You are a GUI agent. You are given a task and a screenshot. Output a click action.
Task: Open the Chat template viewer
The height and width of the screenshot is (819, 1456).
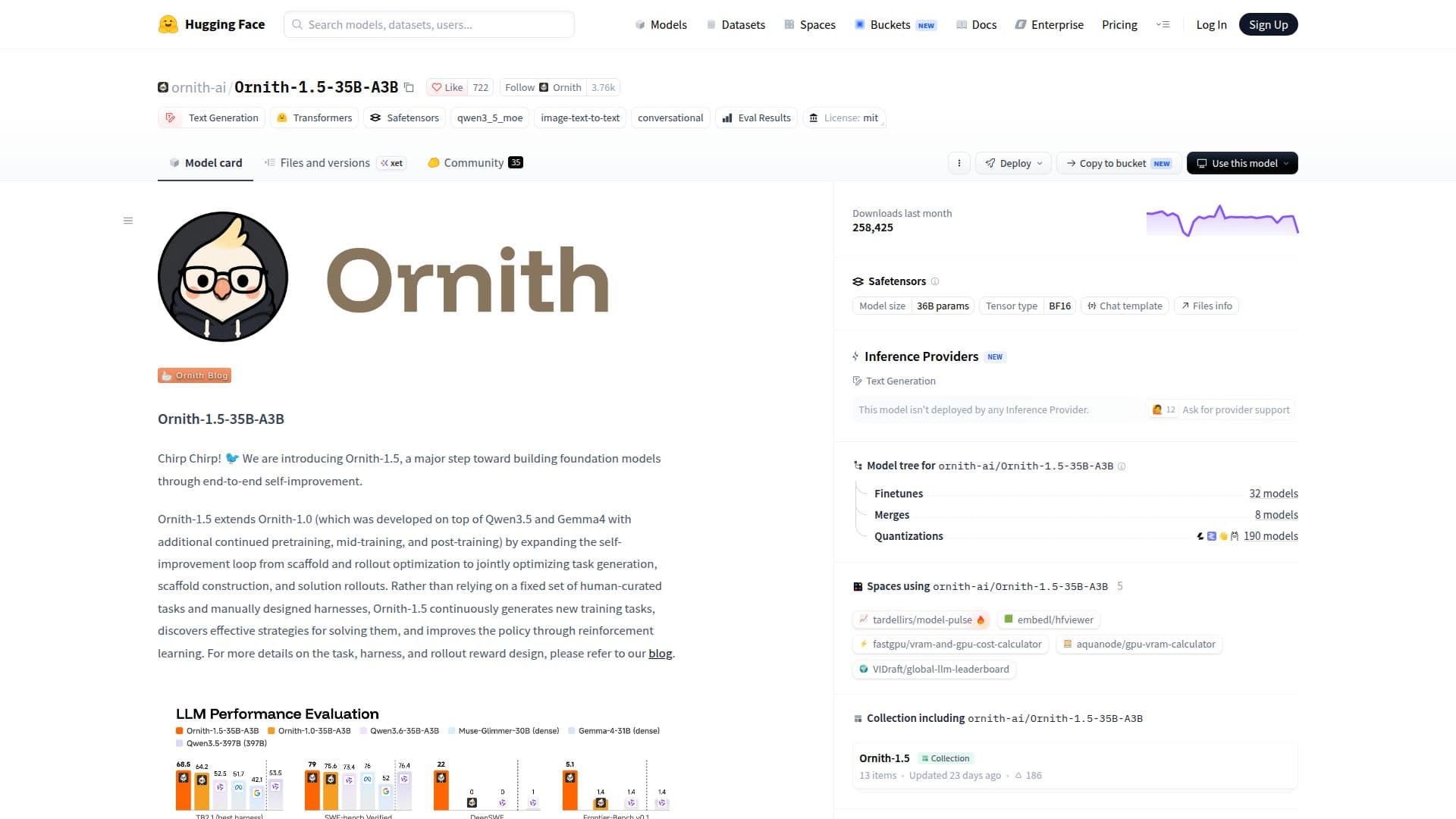click(x=1125, y=306)
